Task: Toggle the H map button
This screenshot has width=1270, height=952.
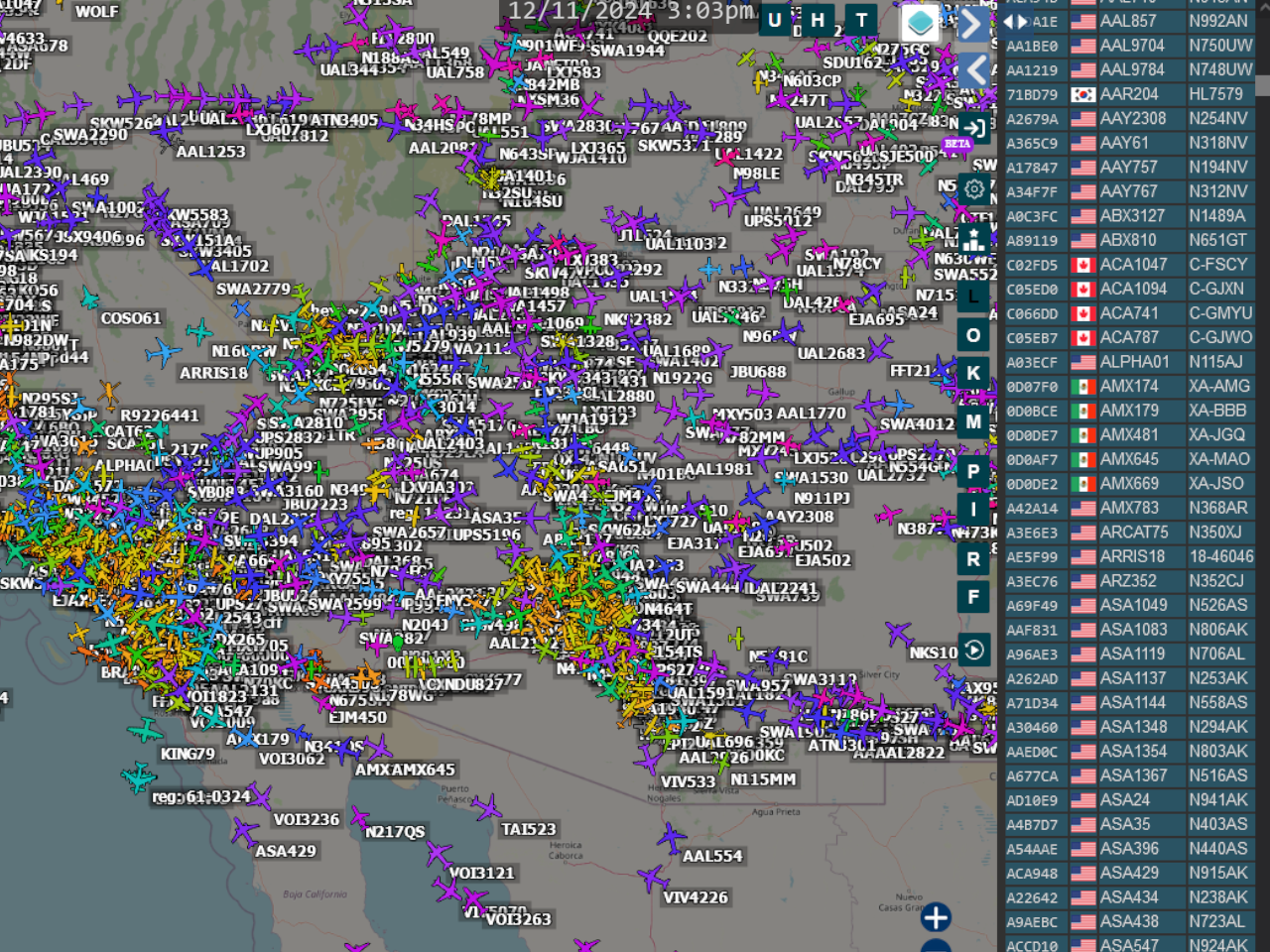Action: pyautogui.click(x=818, y=20)
